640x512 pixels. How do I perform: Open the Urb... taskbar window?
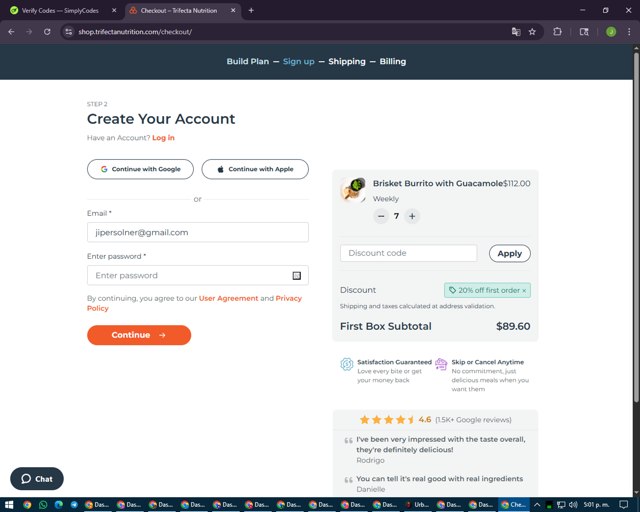[x=418, y=505]
